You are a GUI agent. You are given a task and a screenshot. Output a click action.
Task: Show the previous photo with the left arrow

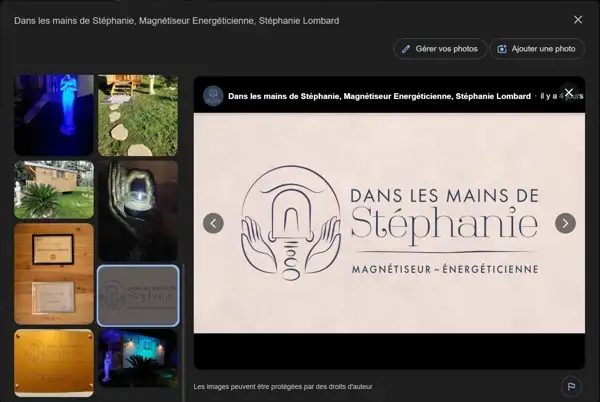click(213, 223)
